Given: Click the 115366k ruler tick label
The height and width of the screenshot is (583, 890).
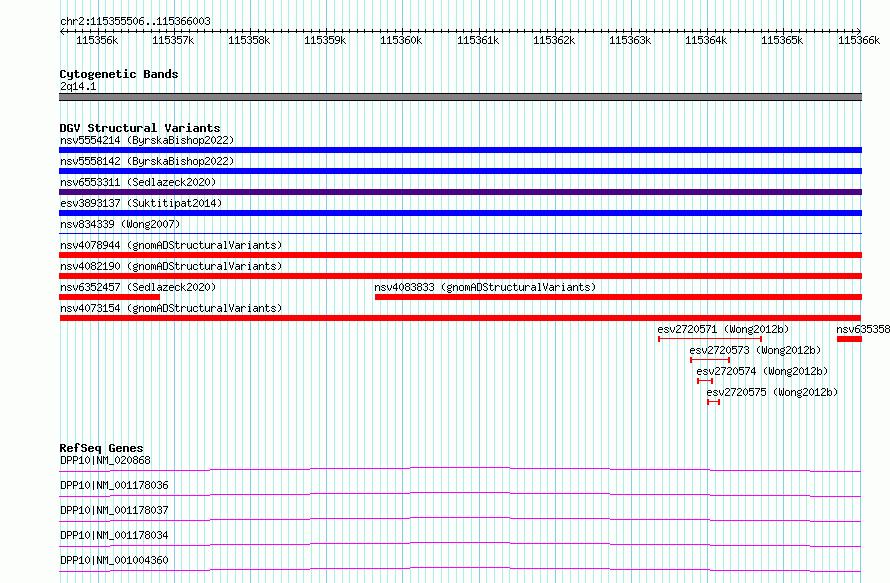Looking at the screenshot, I should pos(859,40).
